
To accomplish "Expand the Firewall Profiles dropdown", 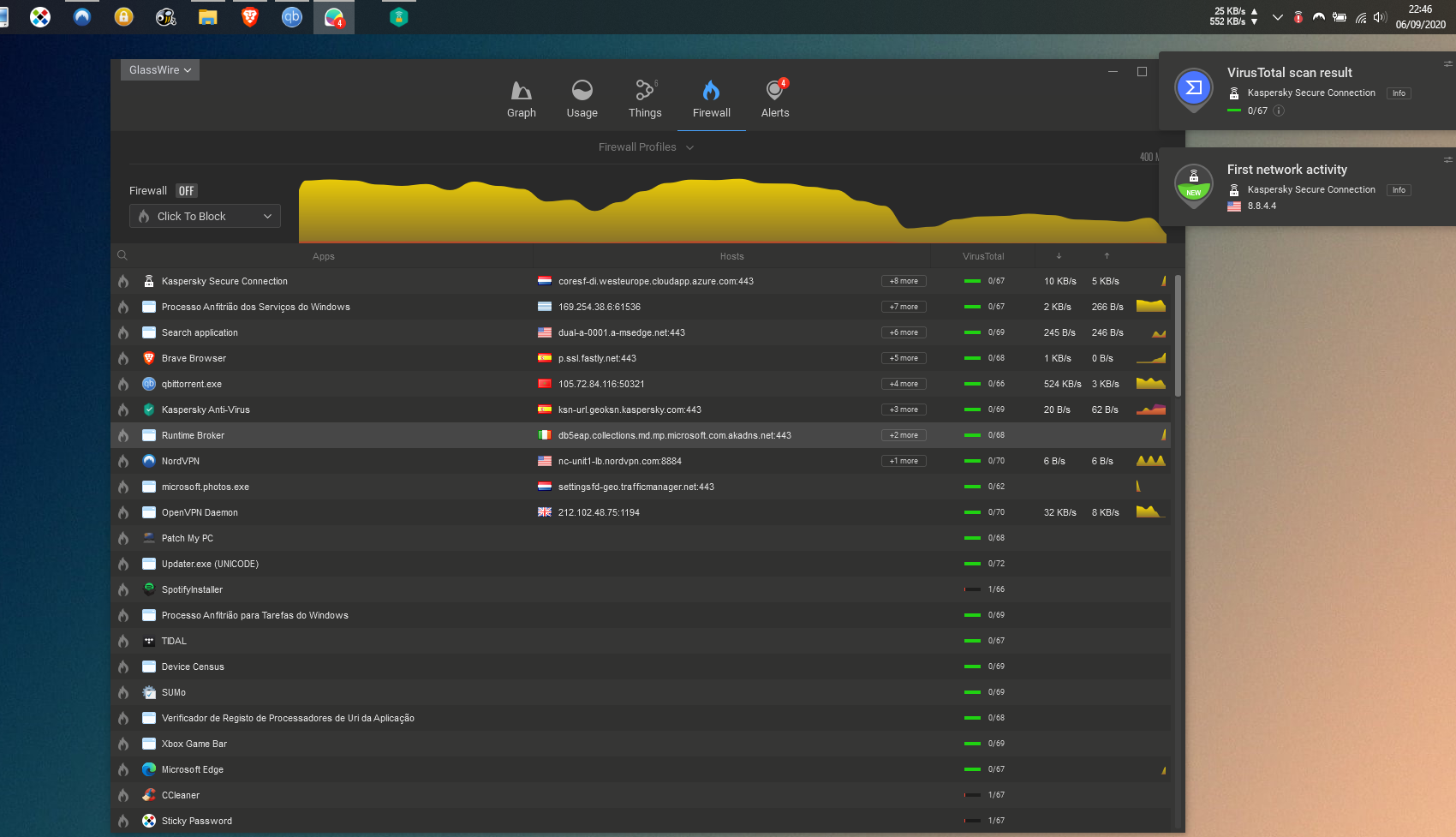I will pyautogui.click(x=646, y=147).
